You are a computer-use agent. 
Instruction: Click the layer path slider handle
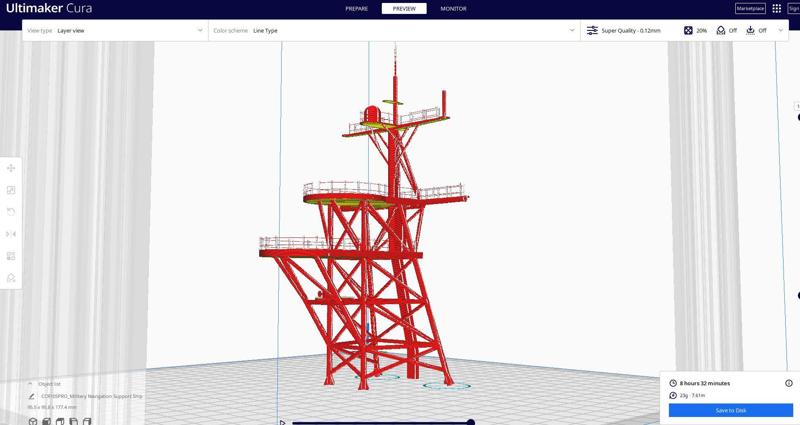pos(471,422)
